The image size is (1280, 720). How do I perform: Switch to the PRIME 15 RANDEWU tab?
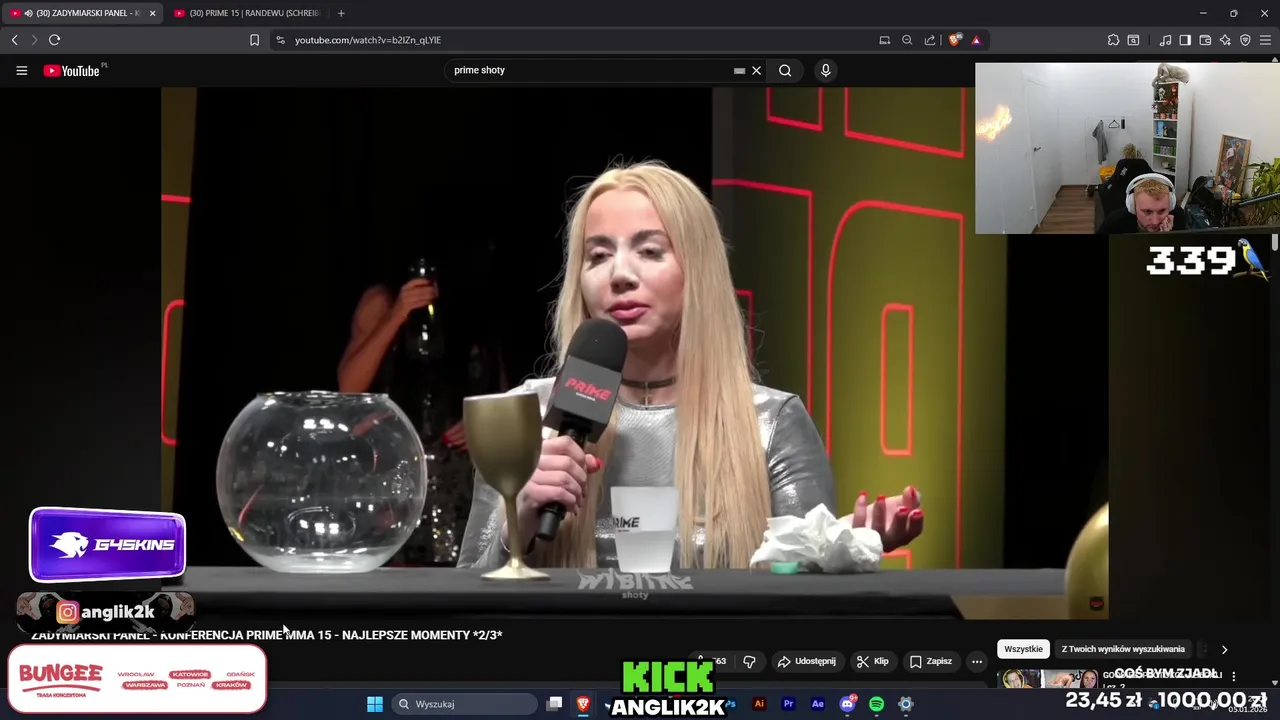click(247, 13)
